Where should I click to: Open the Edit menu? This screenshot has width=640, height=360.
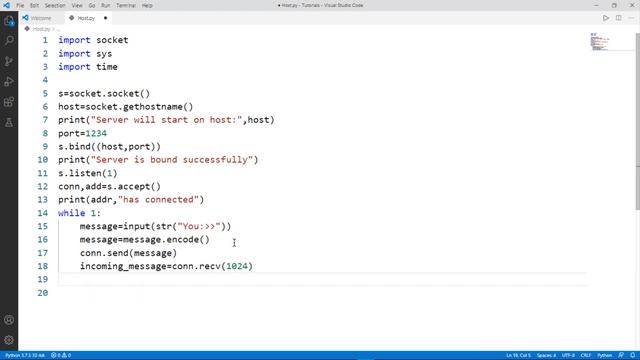tap(34, 5)
